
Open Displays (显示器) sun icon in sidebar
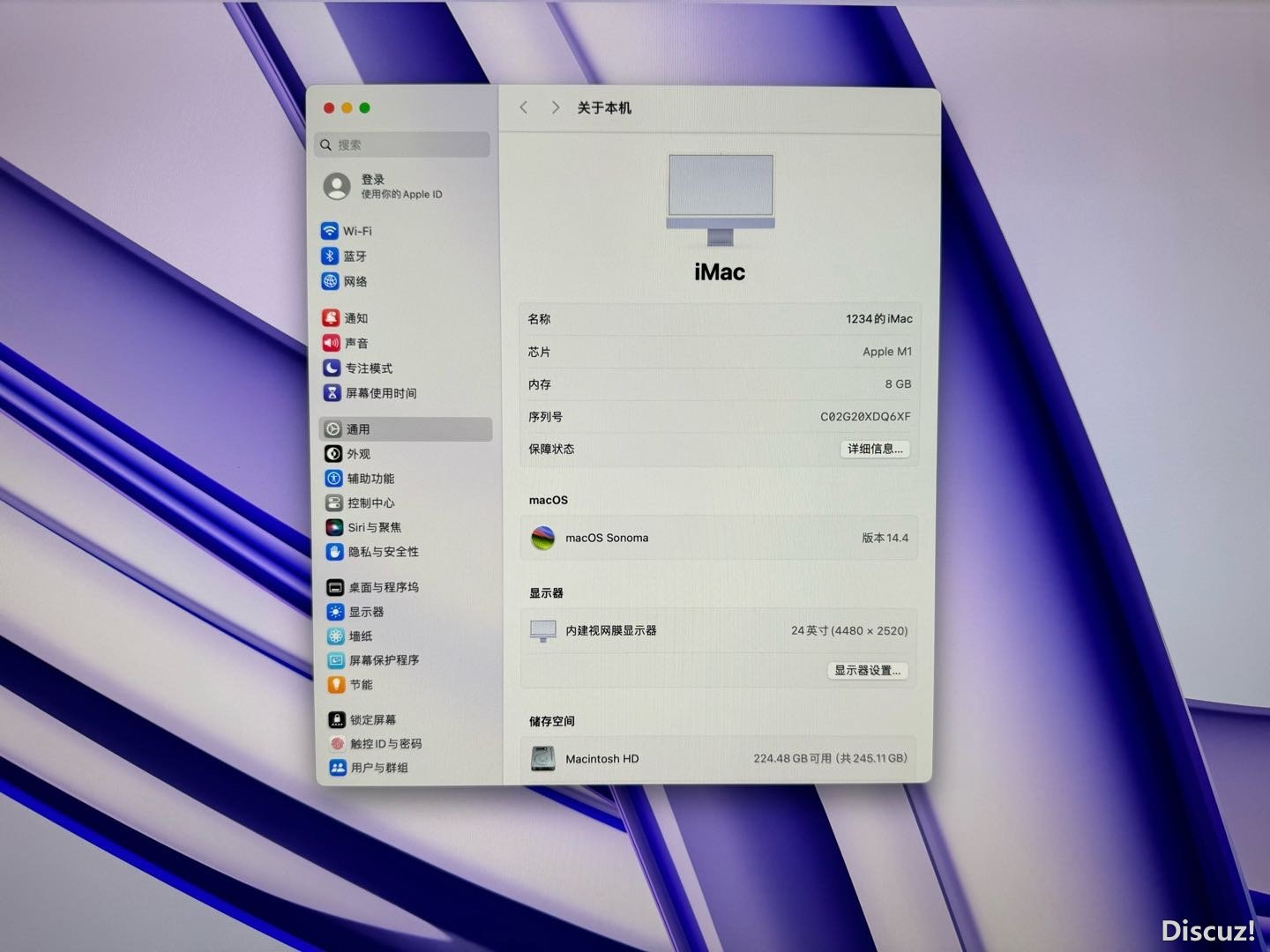click(336, 612)
